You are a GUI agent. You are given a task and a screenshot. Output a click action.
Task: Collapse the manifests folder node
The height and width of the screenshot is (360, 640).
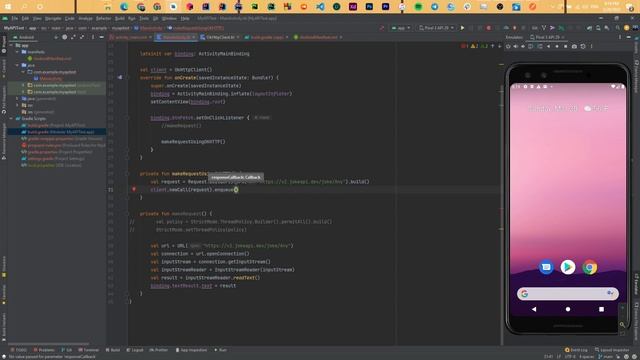[x=17, y=52]
